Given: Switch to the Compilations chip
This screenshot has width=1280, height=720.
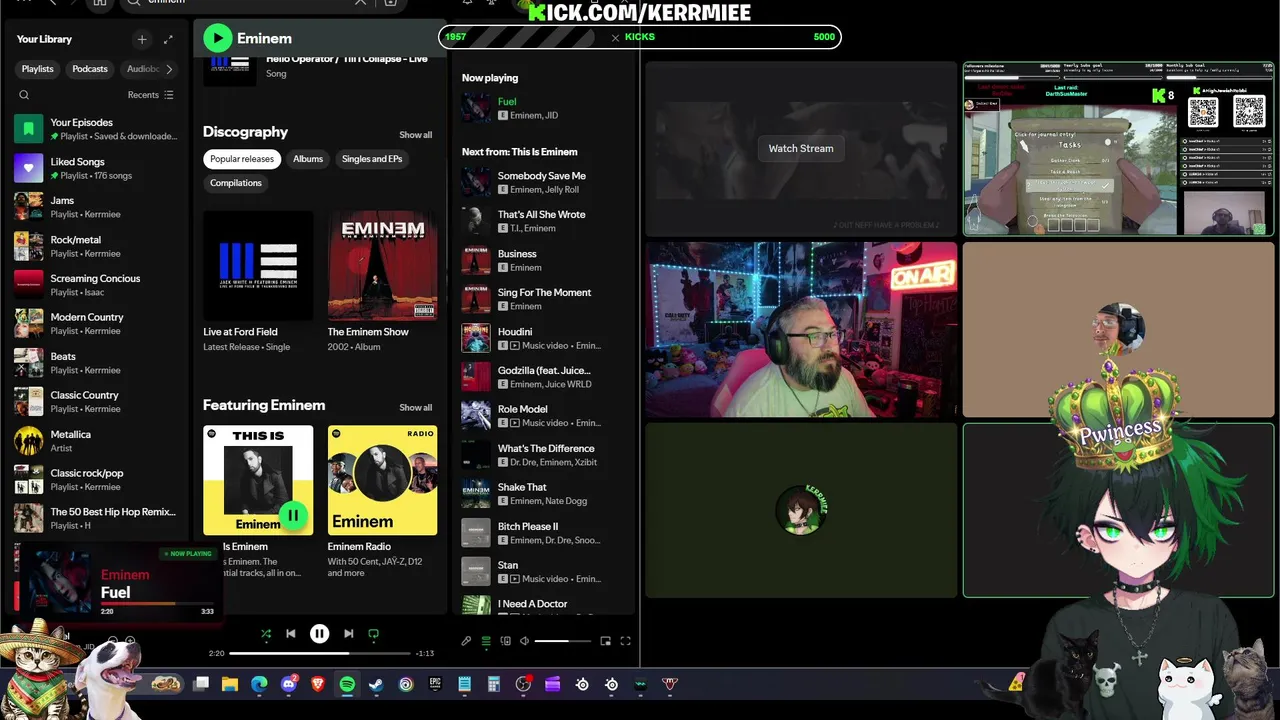Looking at the screenshot, I should [x=236, y=183].
